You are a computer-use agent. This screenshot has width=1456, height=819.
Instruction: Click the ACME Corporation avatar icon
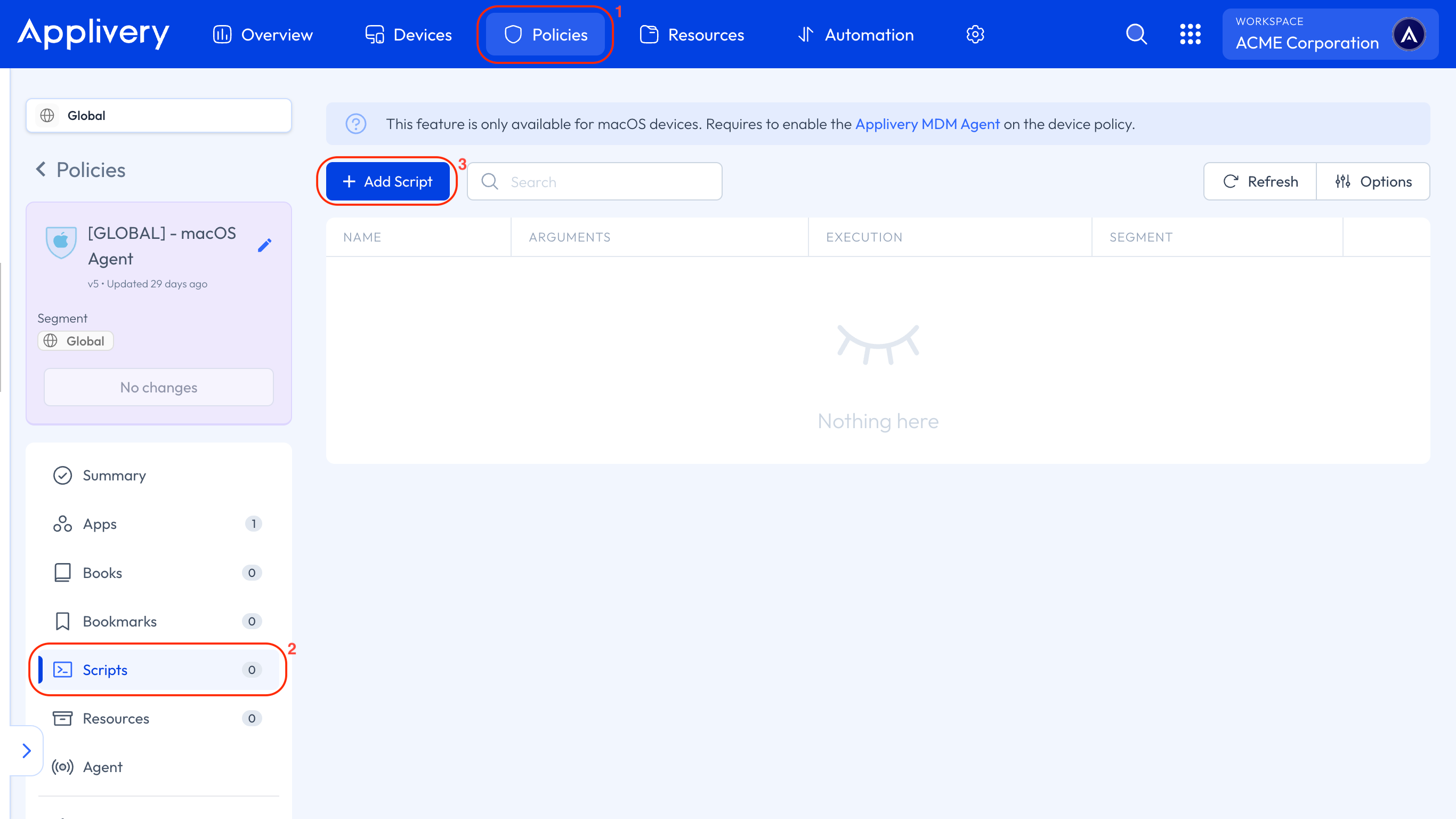[x=1409, y=35]
